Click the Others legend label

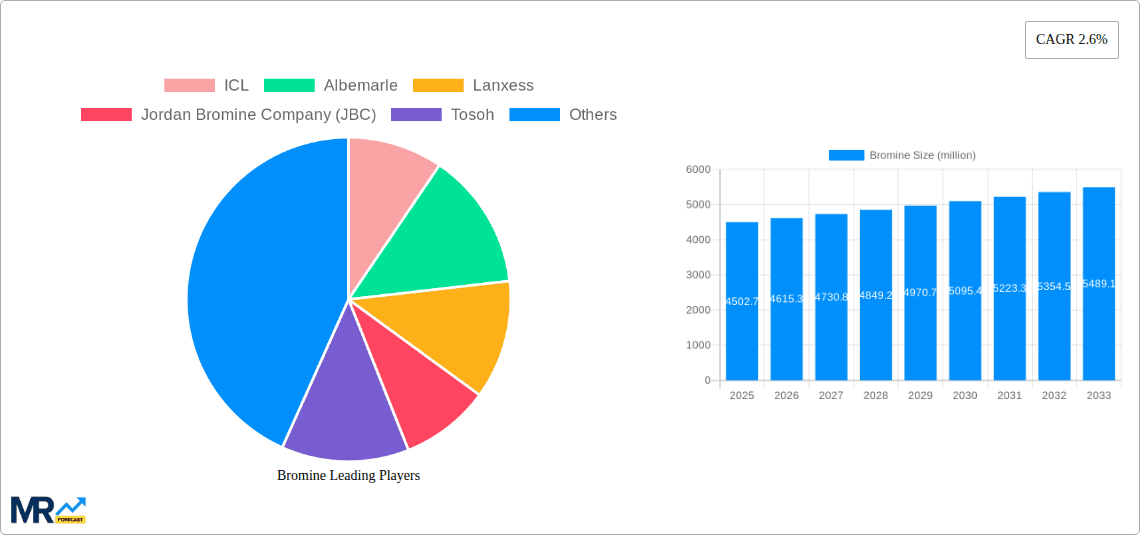[593, 114]
